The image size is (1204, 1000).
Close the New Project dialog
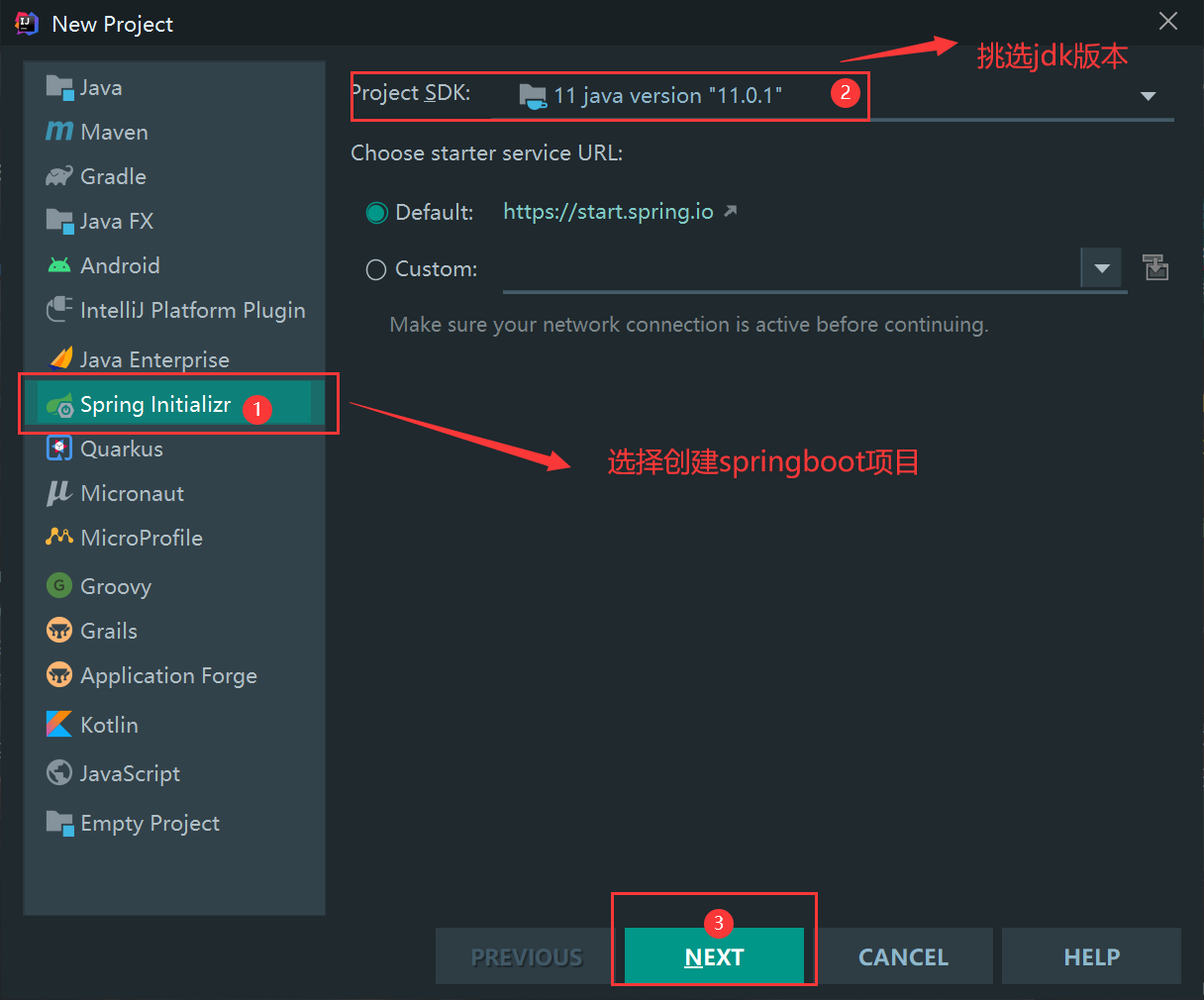click(1168, 21)
